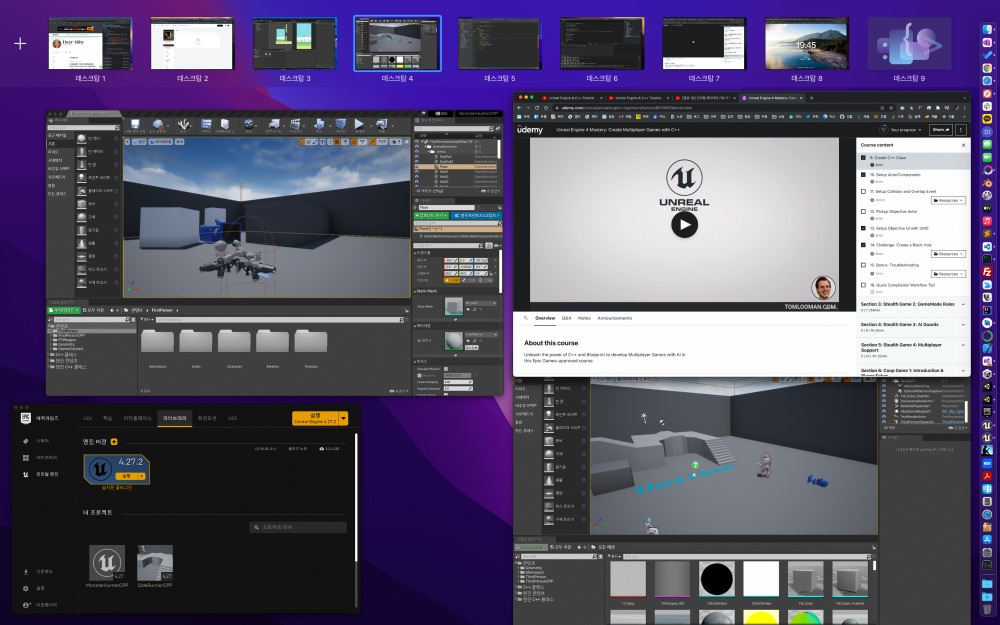
Task: Toggle checkbox for Challenge: Create a Black Hole
Action: coord(864,245)
